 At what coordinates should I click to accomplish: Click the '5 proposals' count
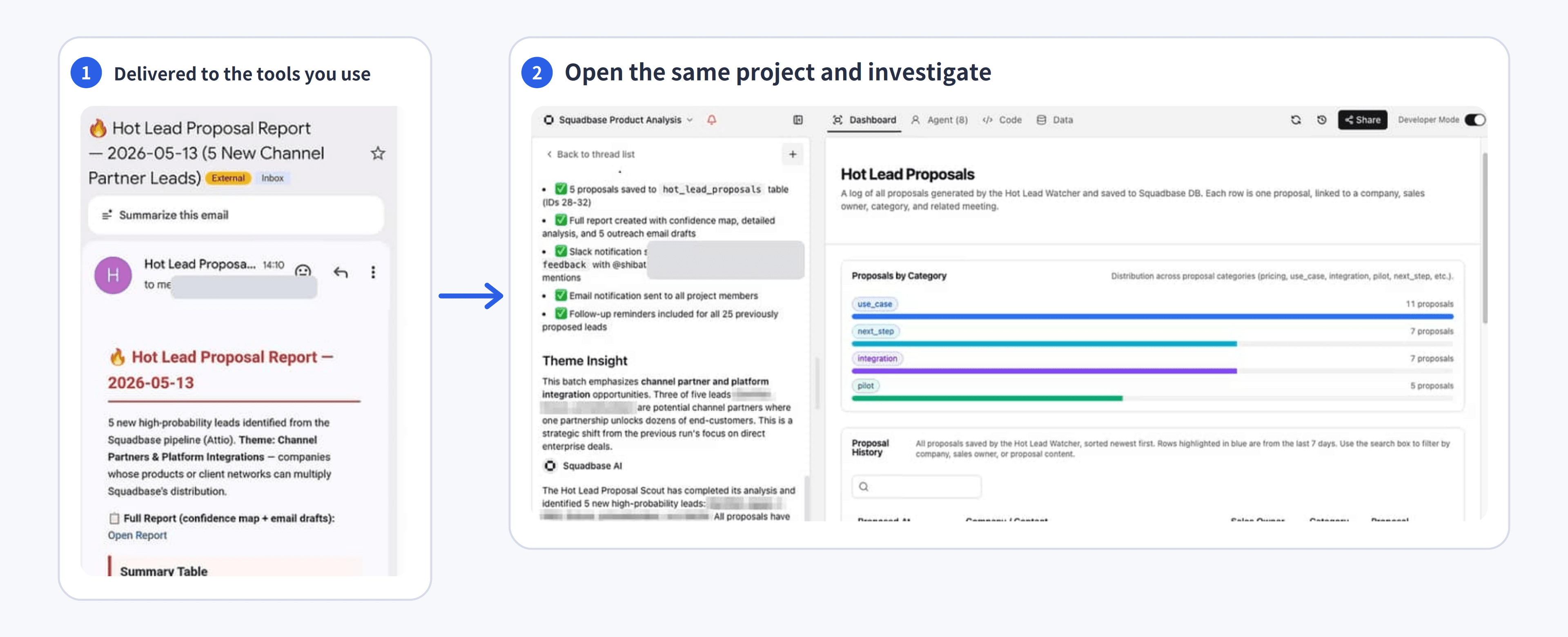coord(1432,386)
